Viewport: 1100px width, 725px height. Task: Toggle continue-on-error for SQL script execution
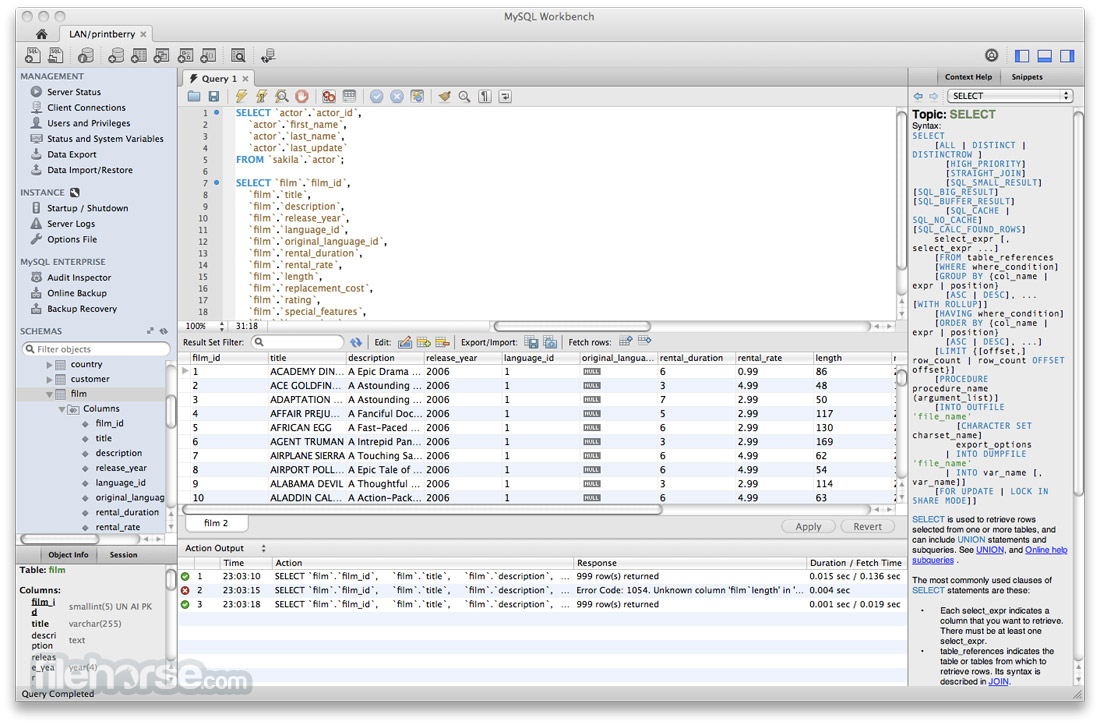329,96
